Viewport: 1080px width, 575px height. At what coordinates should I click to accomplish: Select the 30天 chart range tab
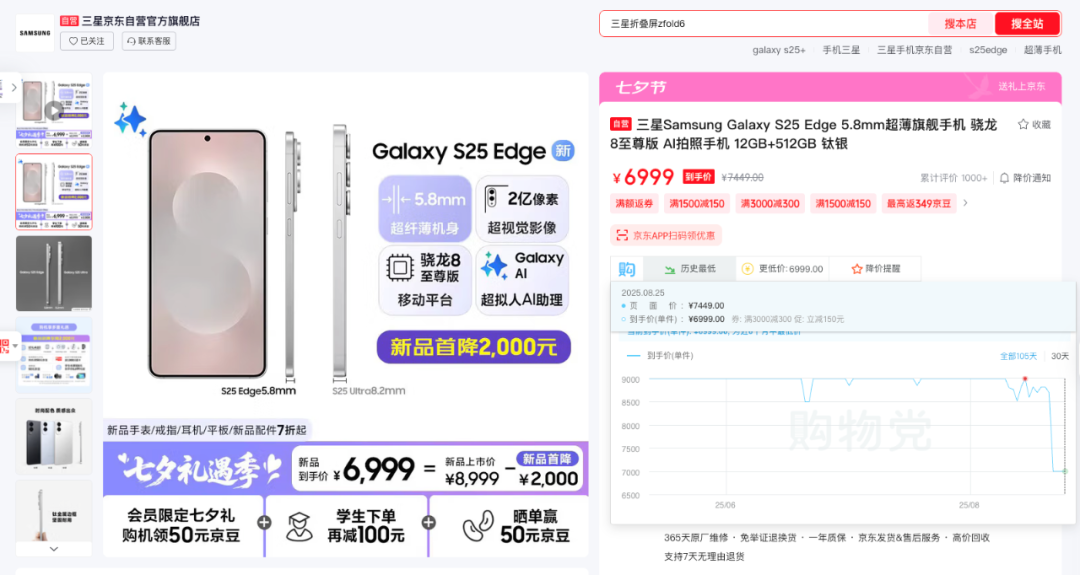click(x=1059, y=356)
